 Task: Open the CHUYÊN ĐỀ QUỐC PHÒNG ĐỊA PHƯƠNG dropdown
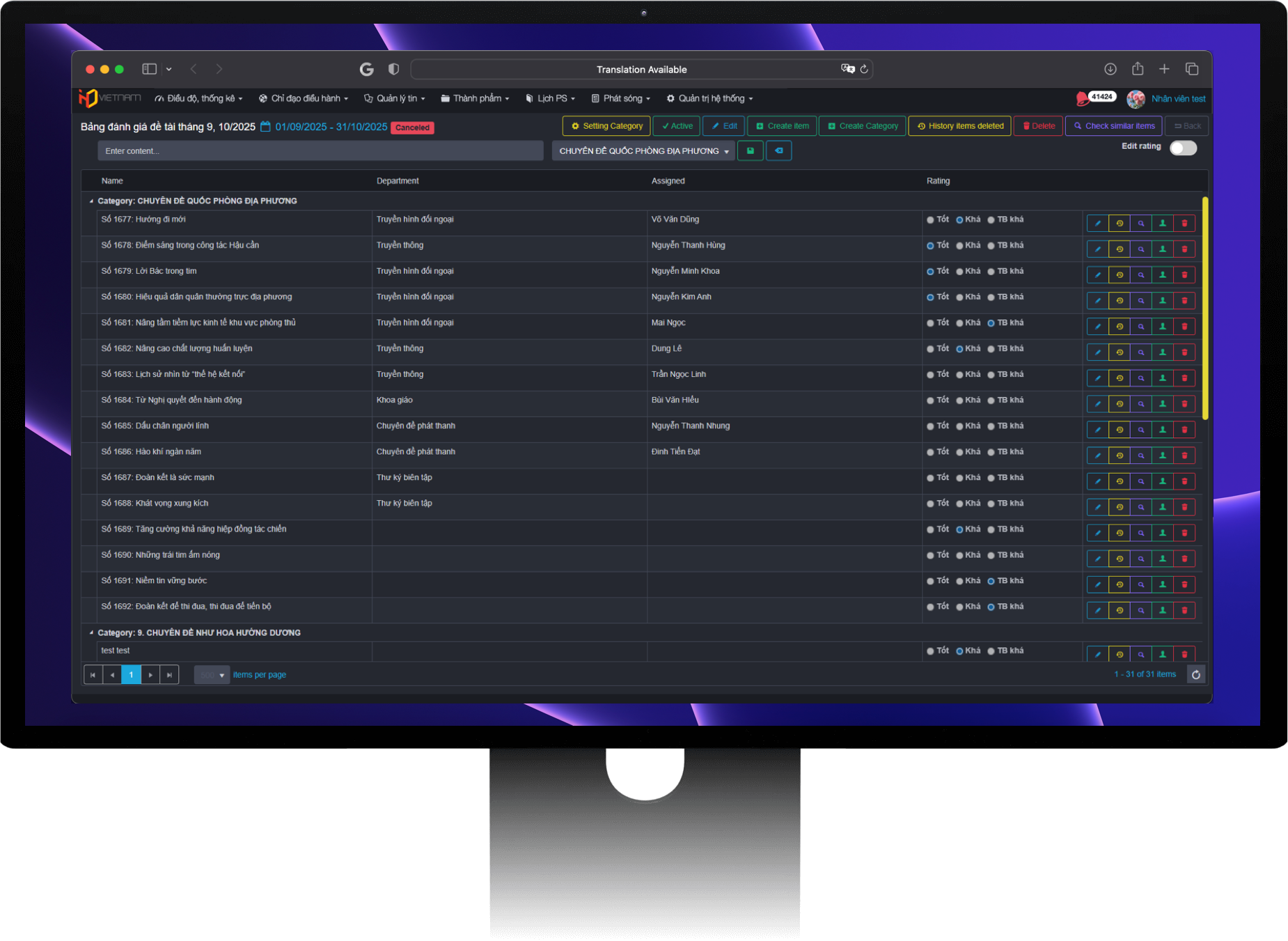point(643,151)
